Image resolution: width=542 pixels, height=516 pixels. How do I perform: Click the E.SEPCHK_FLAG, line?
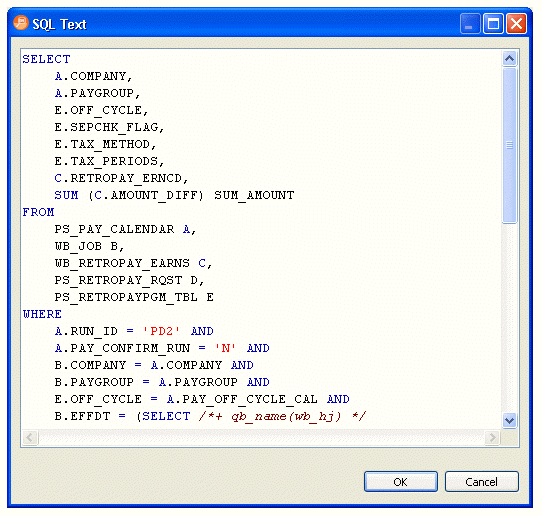109,127
